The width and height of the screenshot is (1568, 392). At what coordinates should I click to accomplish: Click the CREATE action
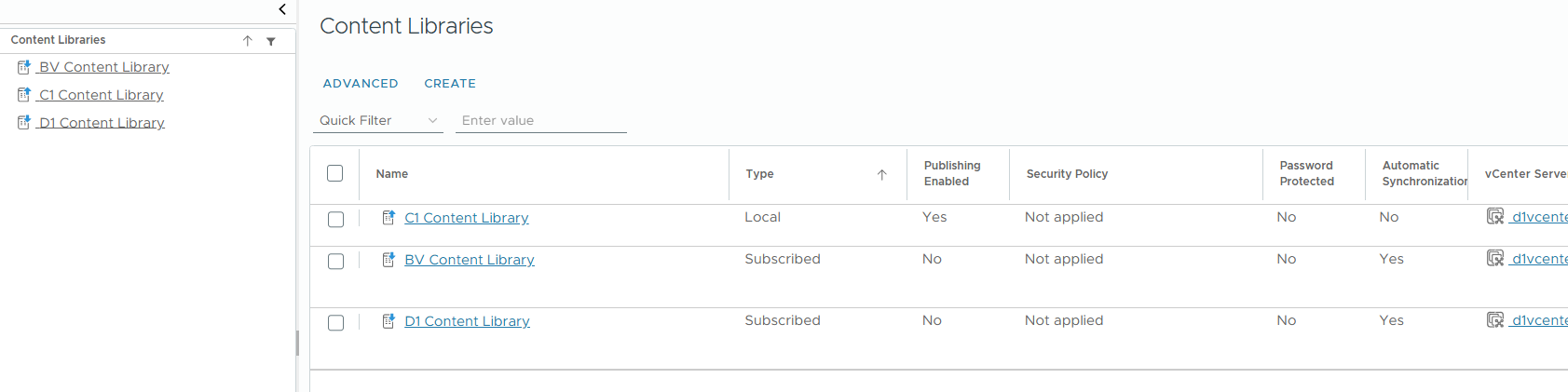[450, 84]
